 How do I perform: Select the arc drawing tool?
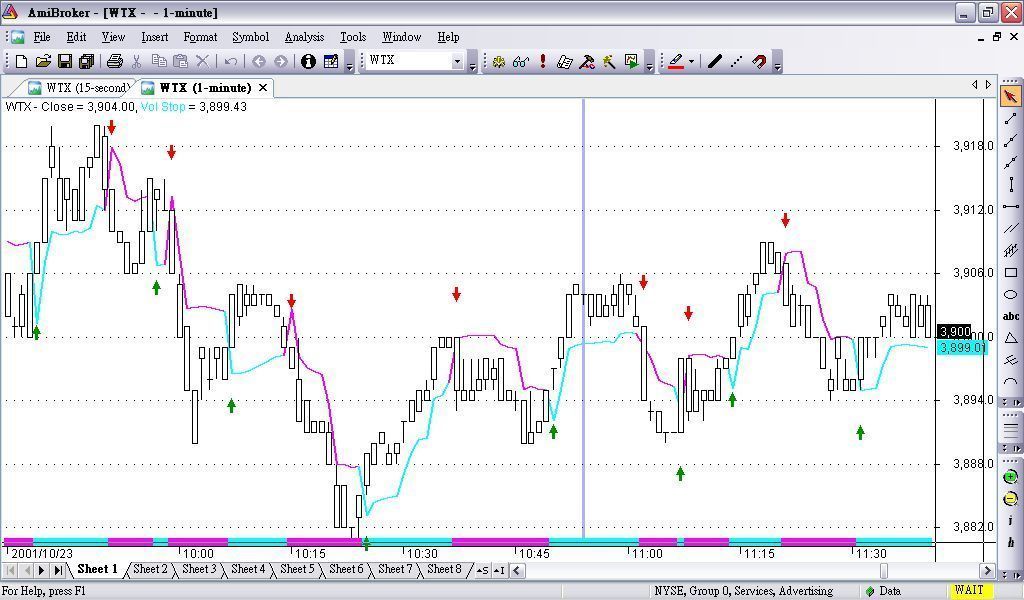pos(1010,381)
